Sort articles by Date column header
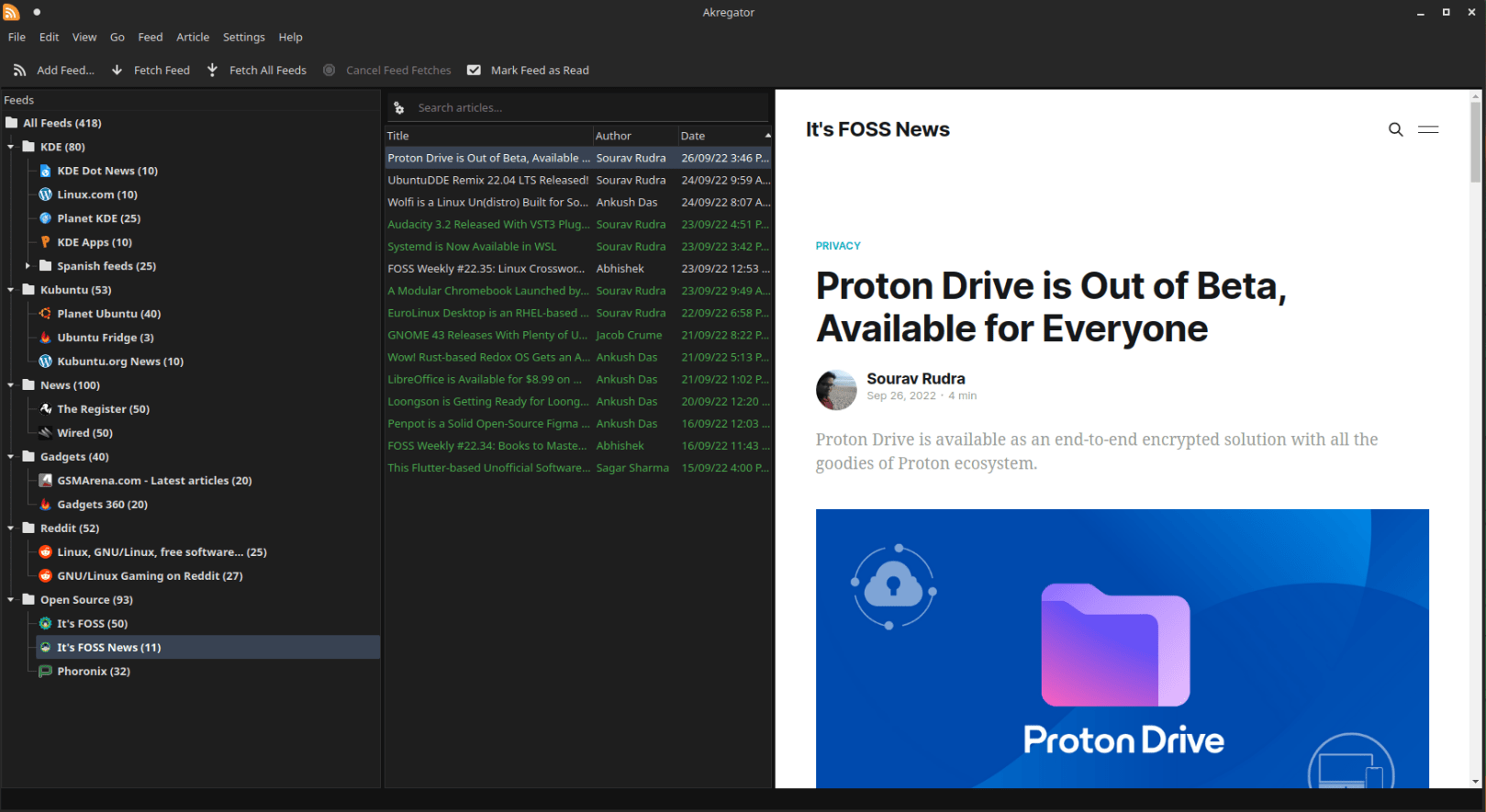1486x812 pixels. point(724,136)
